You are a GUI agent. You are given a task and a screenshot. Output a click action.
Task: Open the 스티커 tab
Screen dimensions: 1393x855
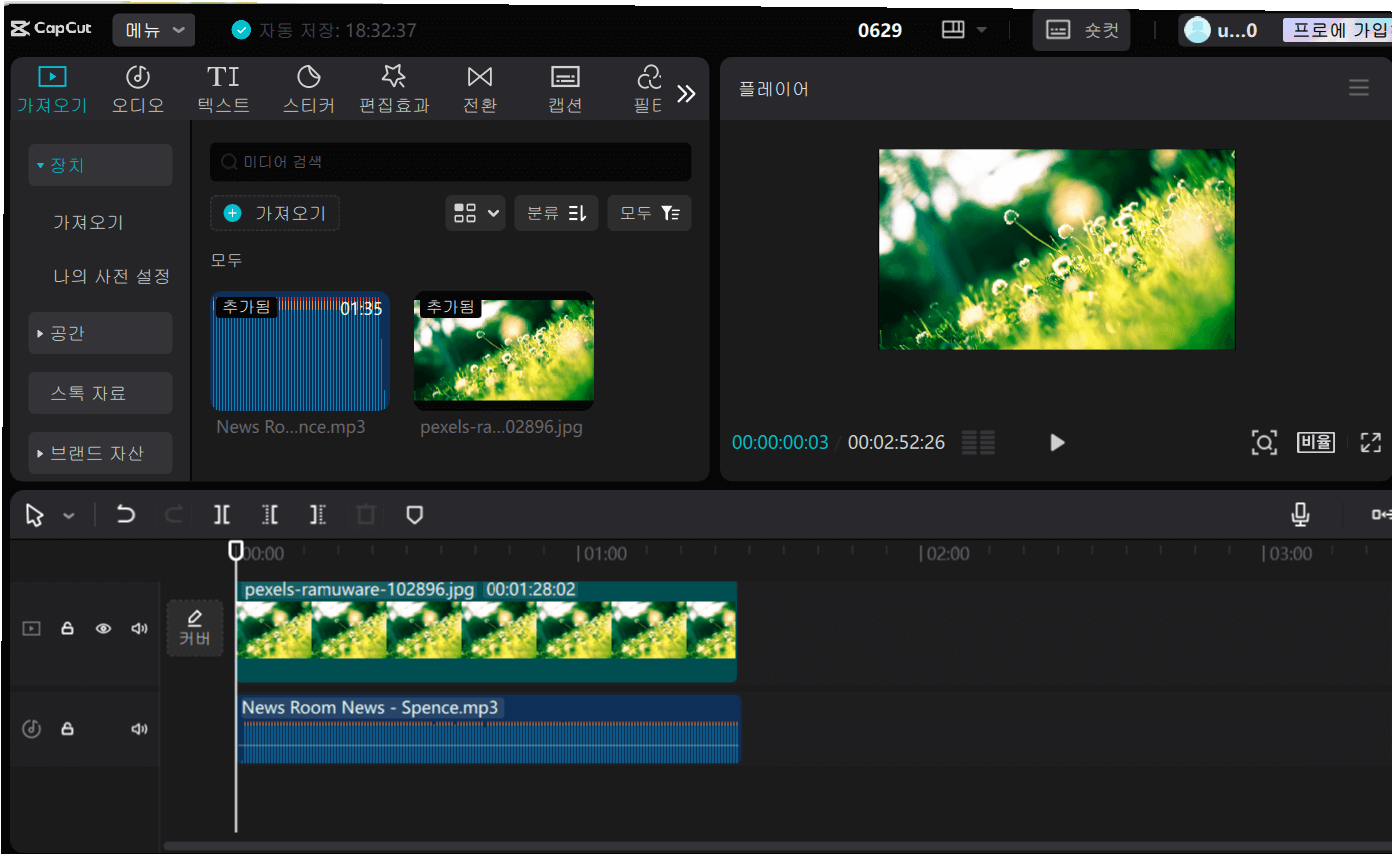[x=309, y=89]
